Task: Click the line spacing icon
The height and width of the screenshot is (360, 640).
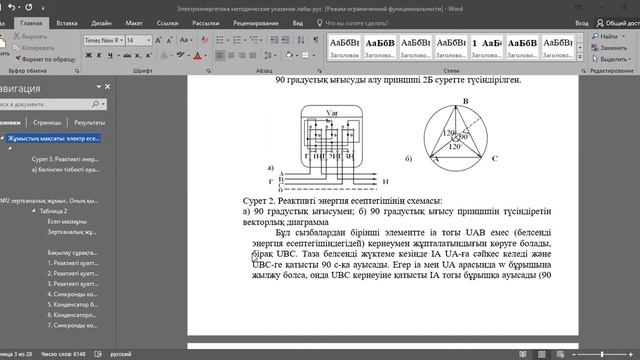Action: point(269,55)
